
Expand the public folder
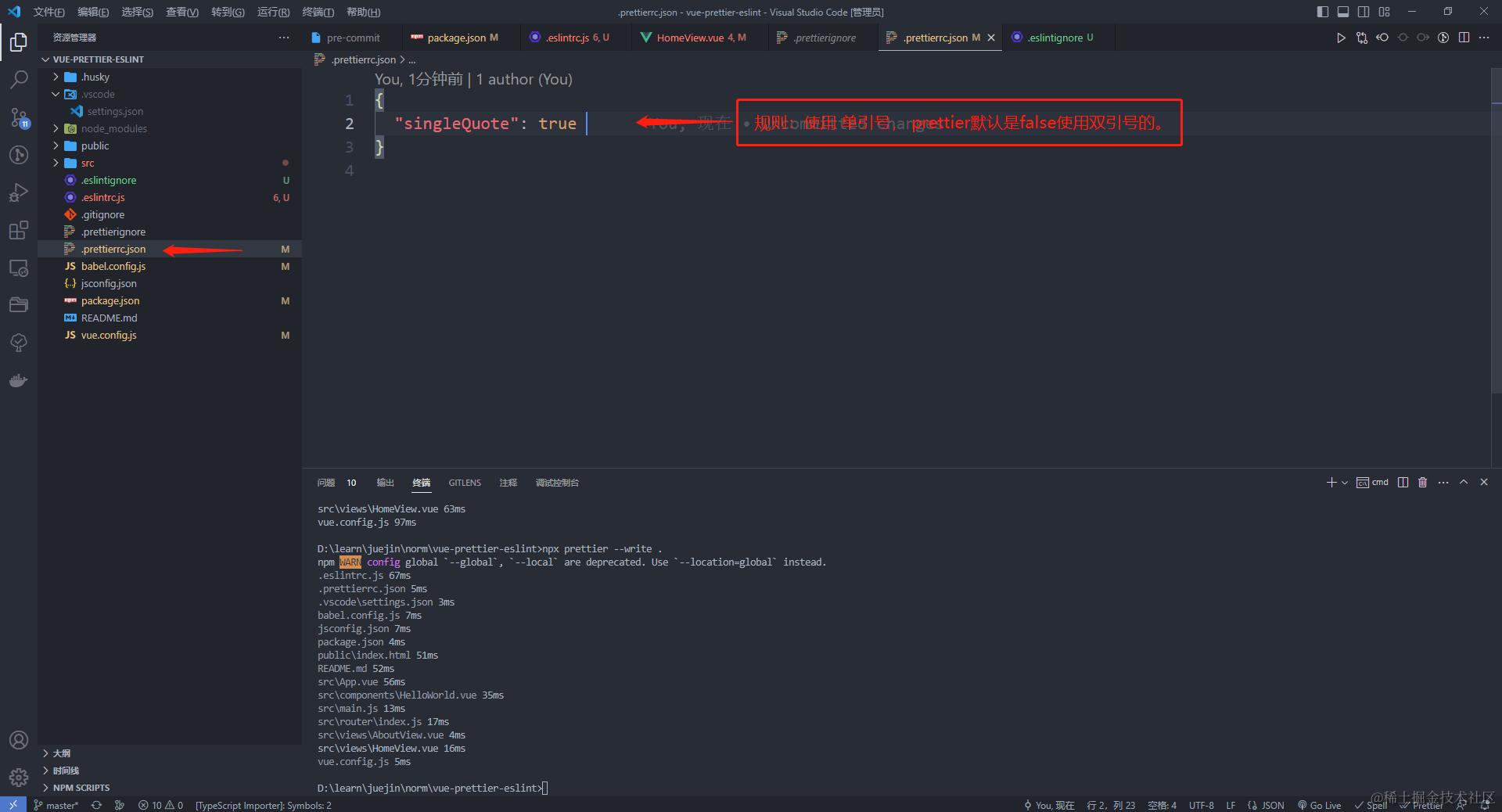pyautogui.click(x=56, y=146)
